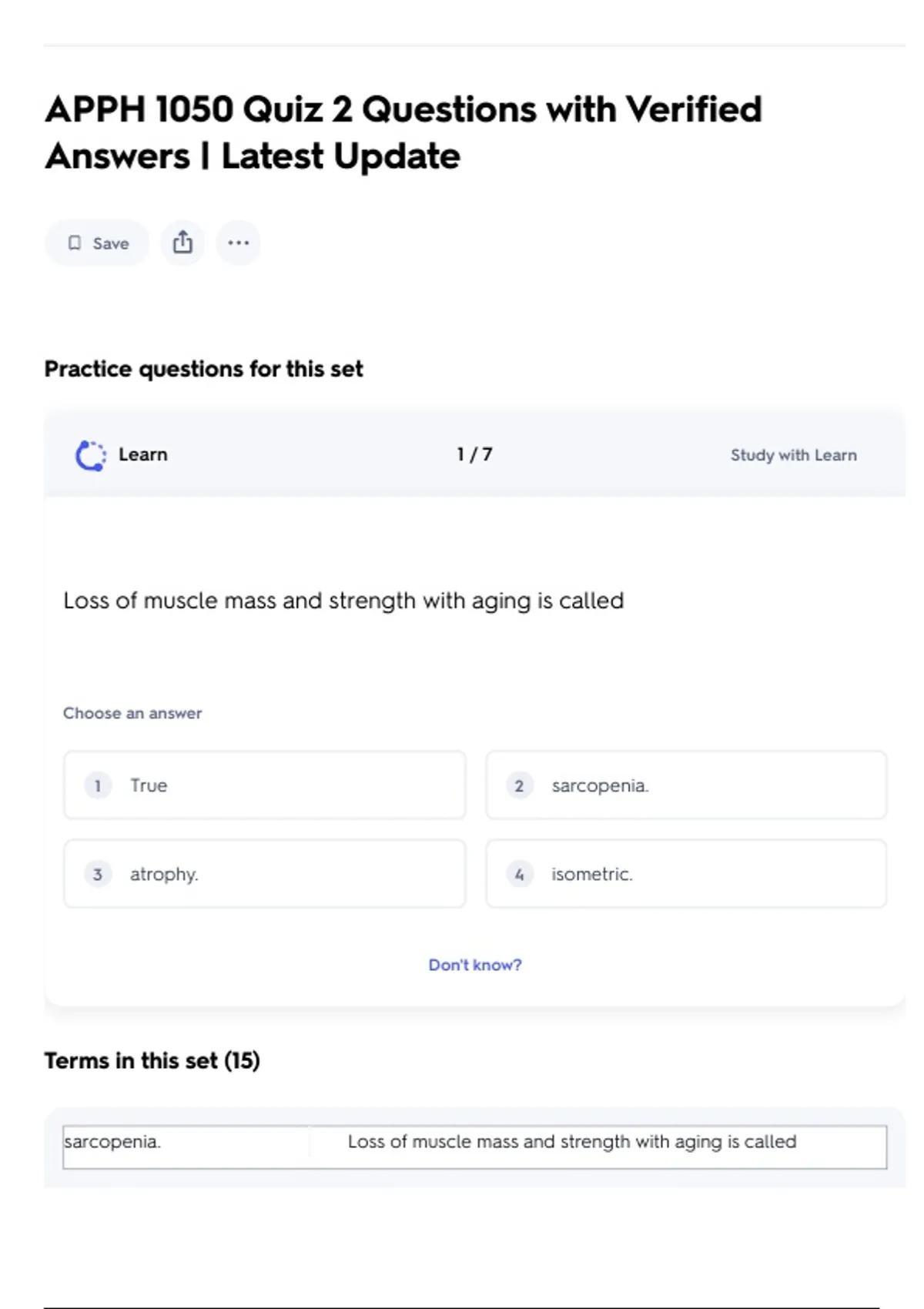
Task: Click the 1 / 7 question progress indicator
Action: pos(474,454)
